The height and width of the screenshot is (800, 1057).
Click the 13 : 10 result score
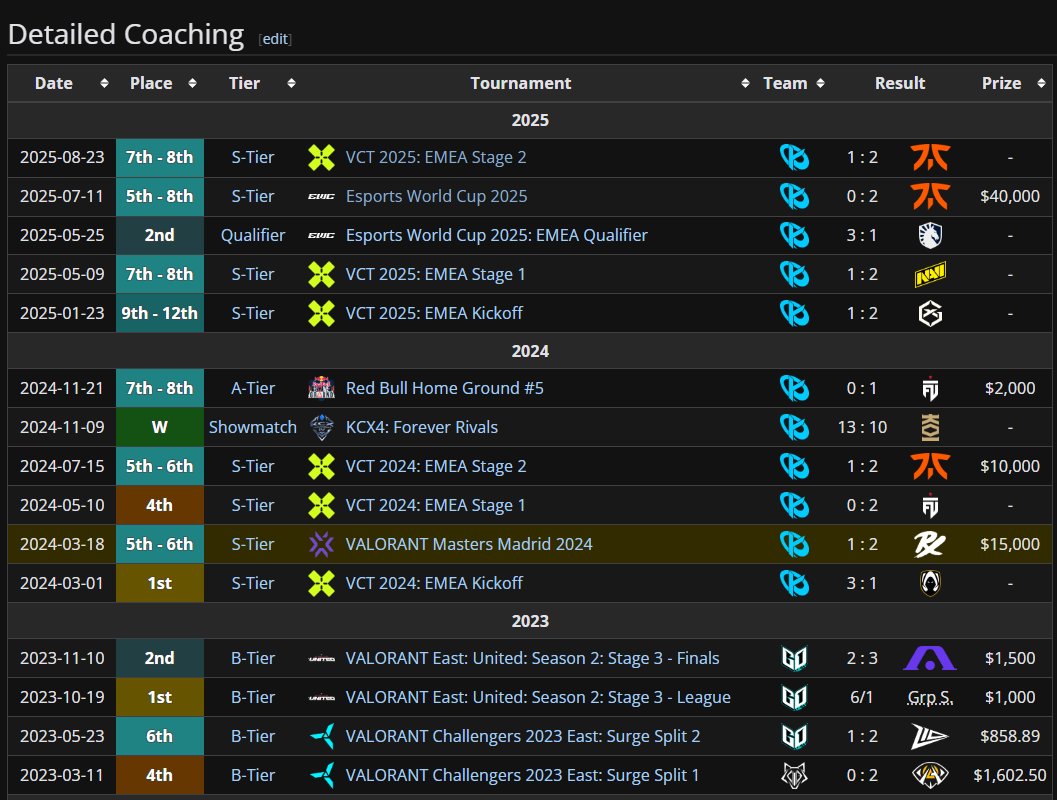pos(862,427)
